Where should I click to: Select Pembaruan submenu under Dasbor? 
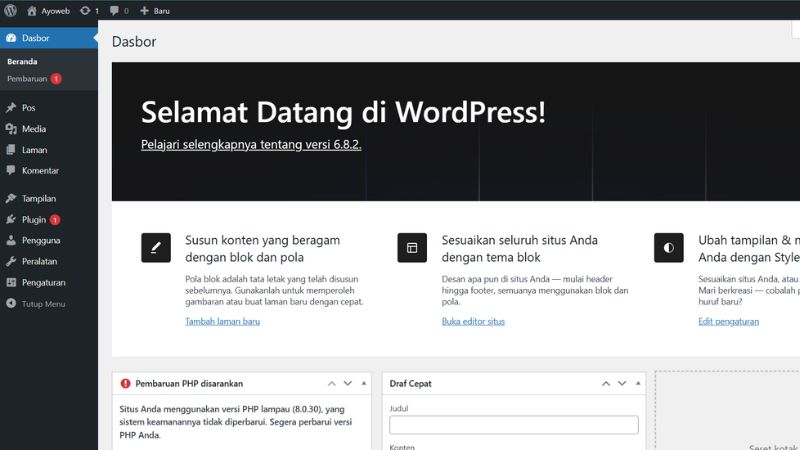[27, 78]
